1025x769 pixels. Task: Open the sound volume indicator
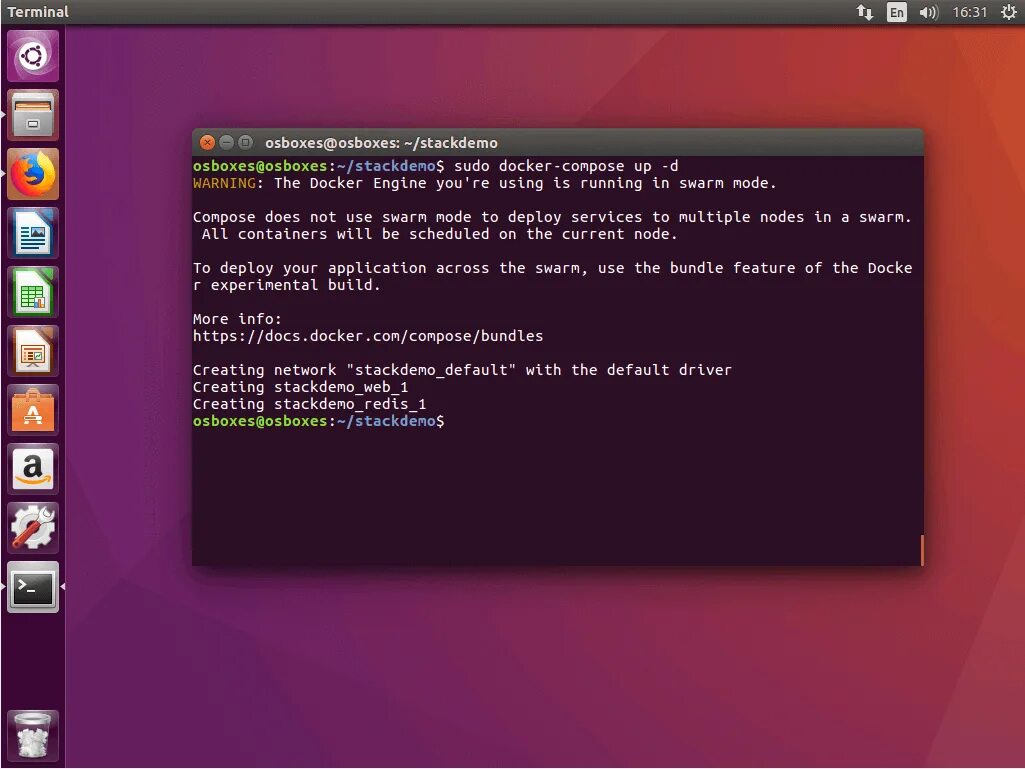pyautogui.click(x=928, y=12)
